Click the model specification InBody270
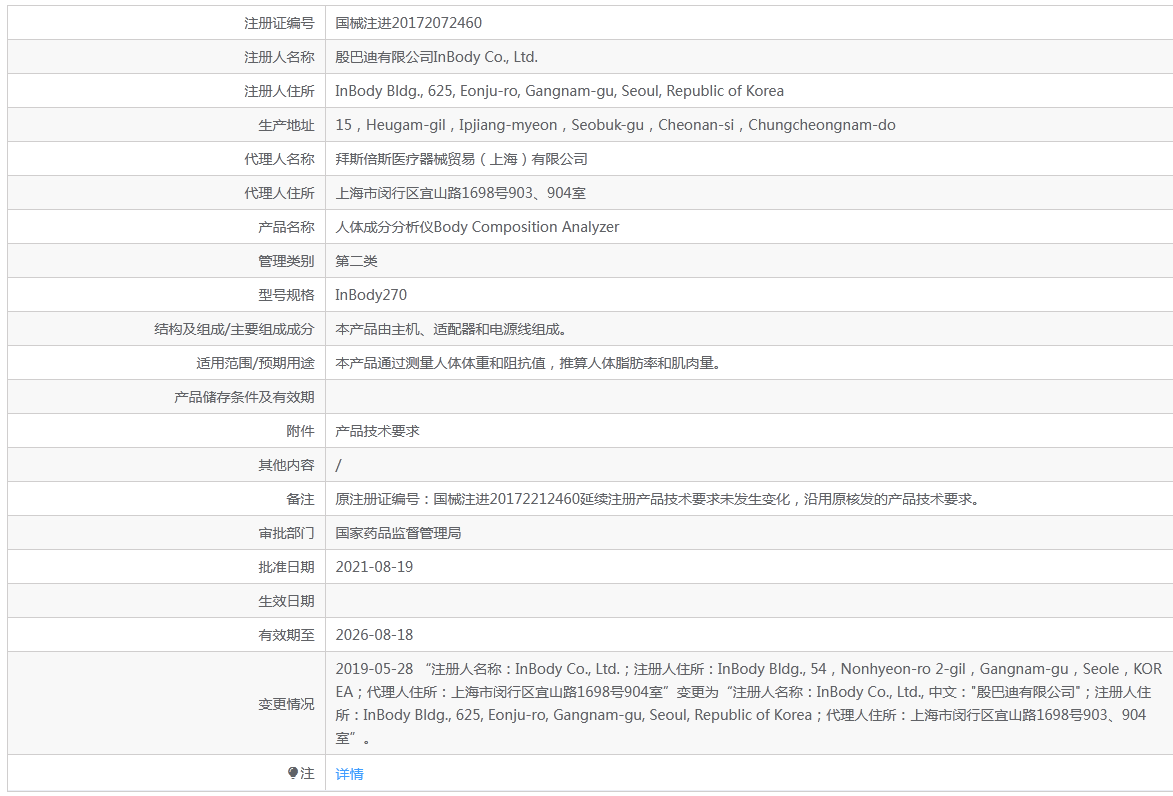1173x796 pixels. pos(371,295)
